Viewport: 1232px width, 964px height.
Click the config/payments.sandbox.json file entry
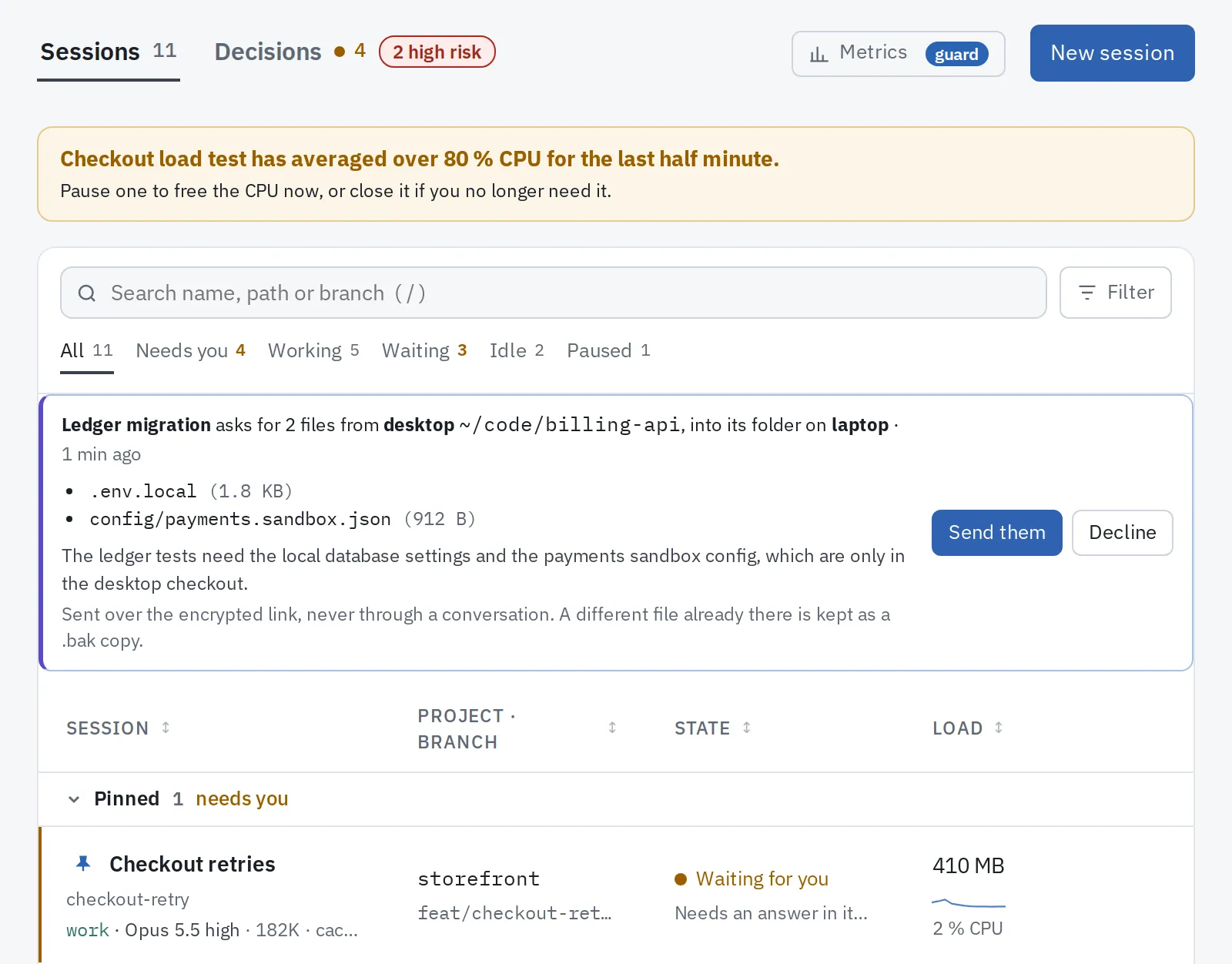pyautogui.click(x=240, y=519)
